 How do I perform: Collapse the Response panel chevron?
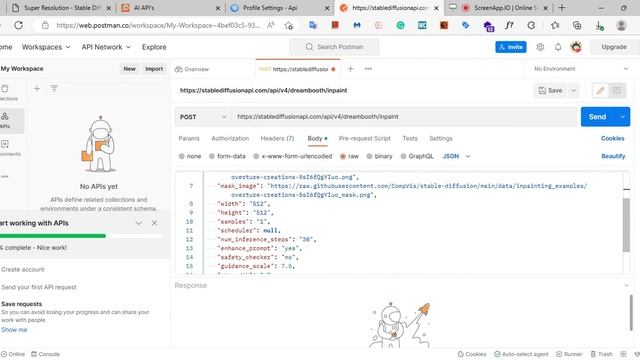pyautogui.click(x=626, y=285)
